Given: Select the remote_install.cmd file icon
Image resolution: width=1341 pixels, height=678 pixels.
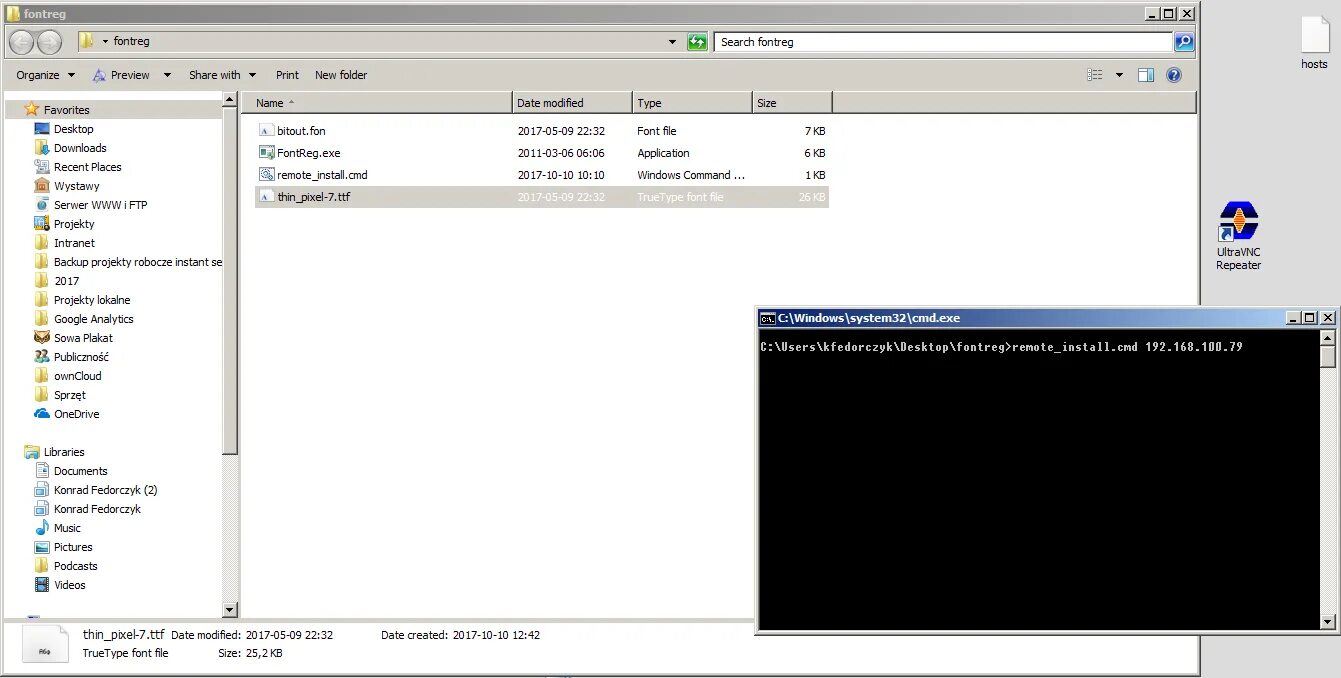Looking at the screenshot, I should tap(266, 175).
